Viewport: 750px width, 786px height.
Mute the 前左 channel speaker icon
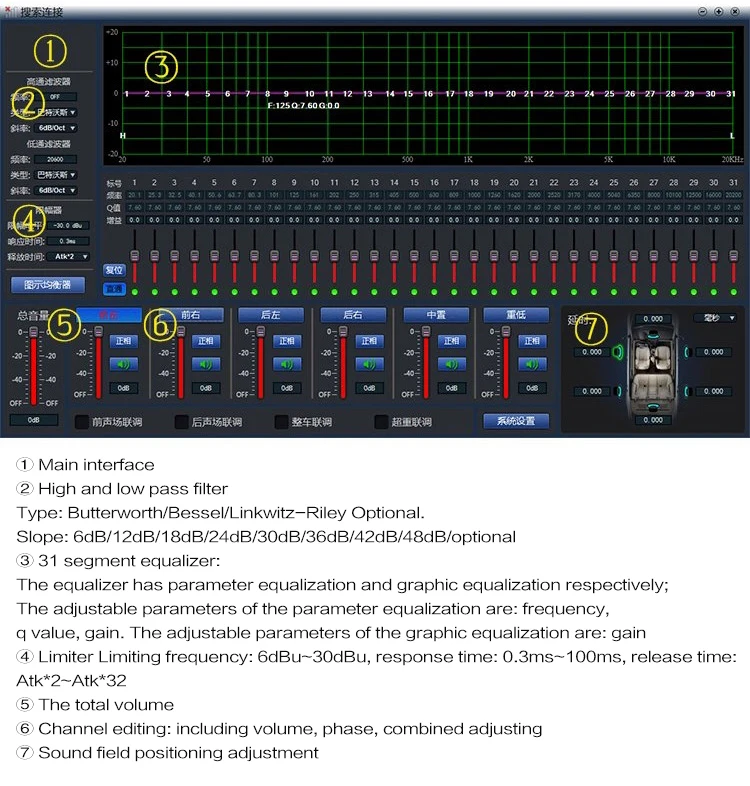(123, 364)
